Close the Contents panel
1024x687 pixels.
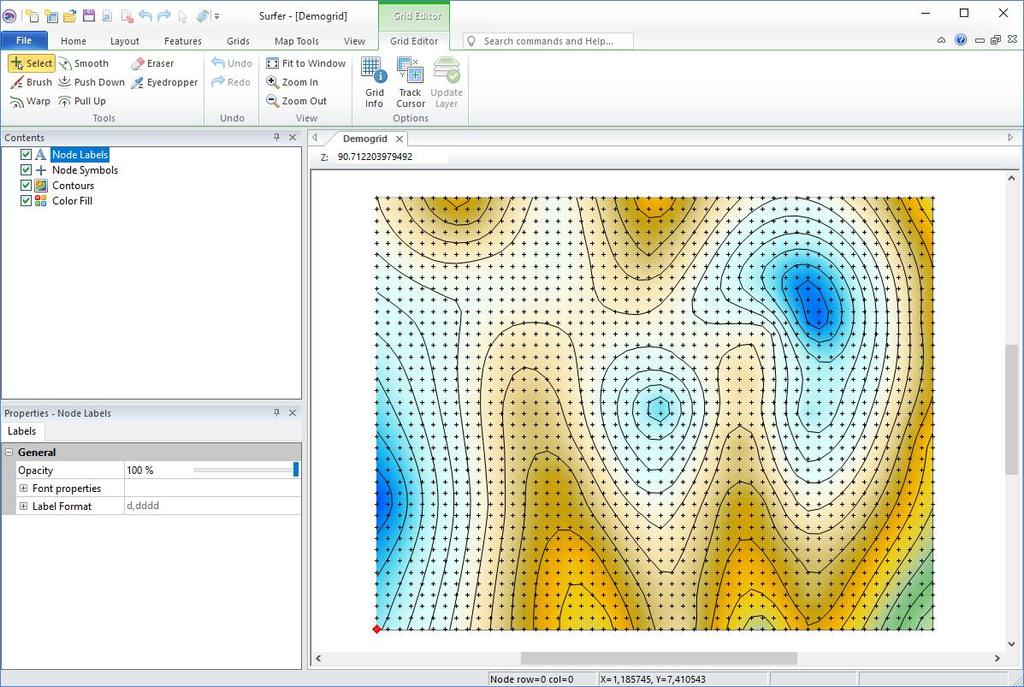click(x=293, y=137)
